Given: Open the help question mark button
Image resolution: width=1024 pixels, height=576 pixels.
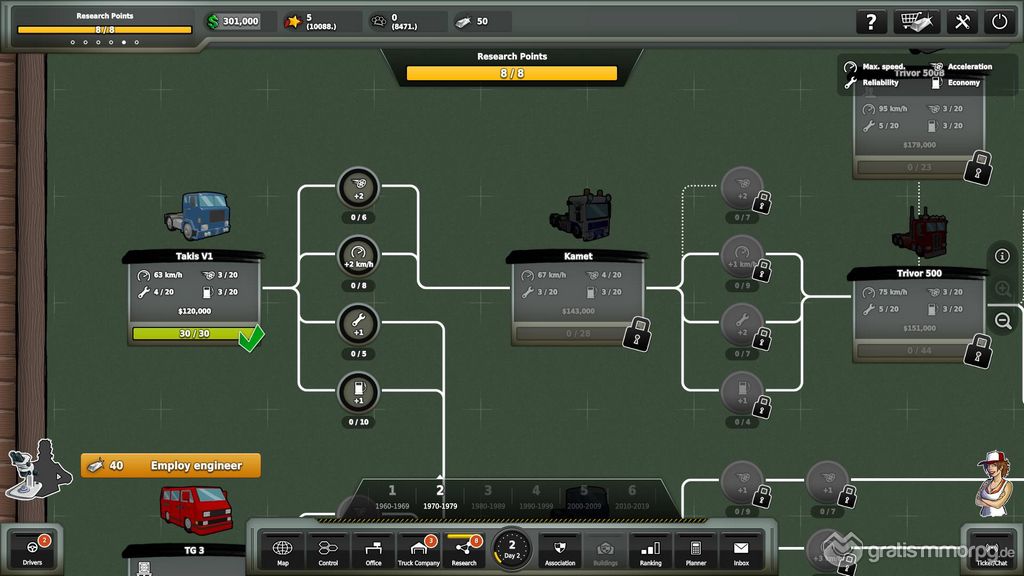Looking at the screenshot, I should [871, 22].
